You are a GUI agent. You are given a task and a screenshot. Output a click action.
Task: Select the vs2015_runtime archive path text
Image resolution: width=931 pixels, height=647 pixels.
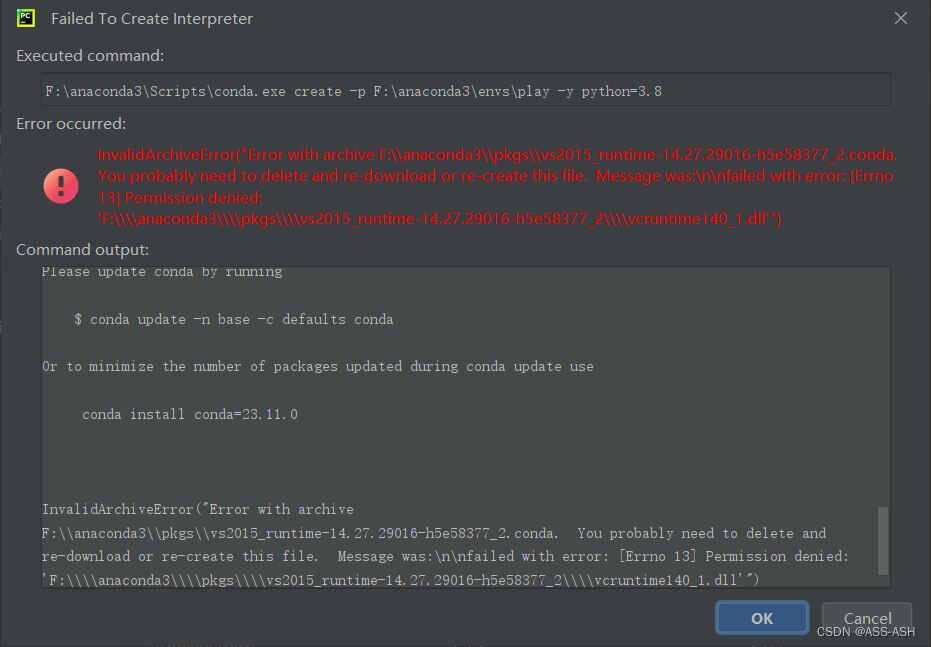[x=300, y=532]
